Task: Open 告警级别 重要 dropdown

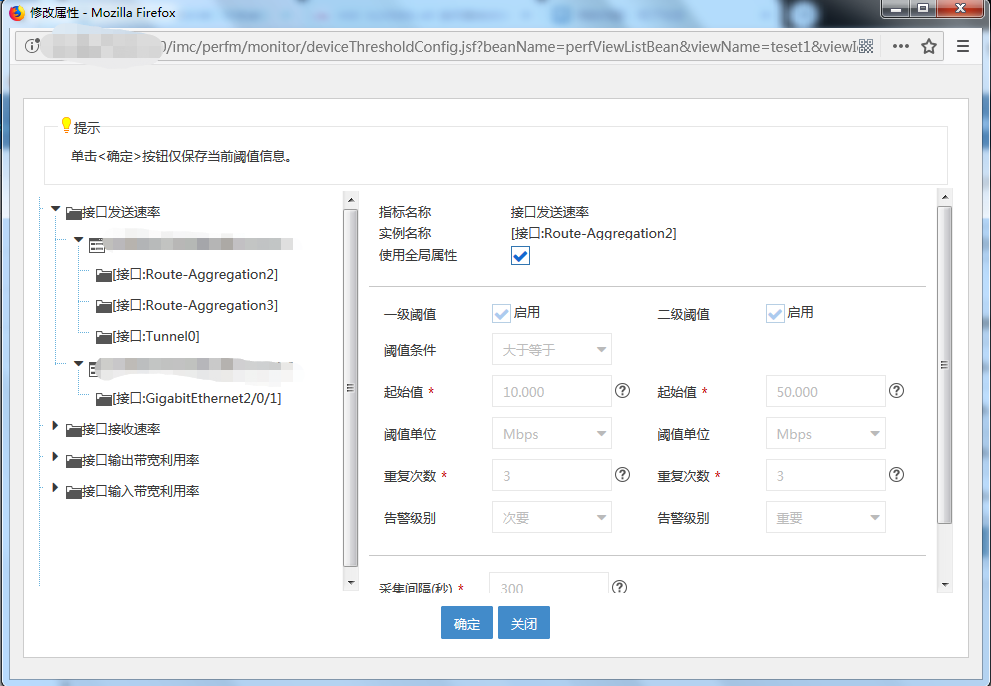Action: point(825,517)
